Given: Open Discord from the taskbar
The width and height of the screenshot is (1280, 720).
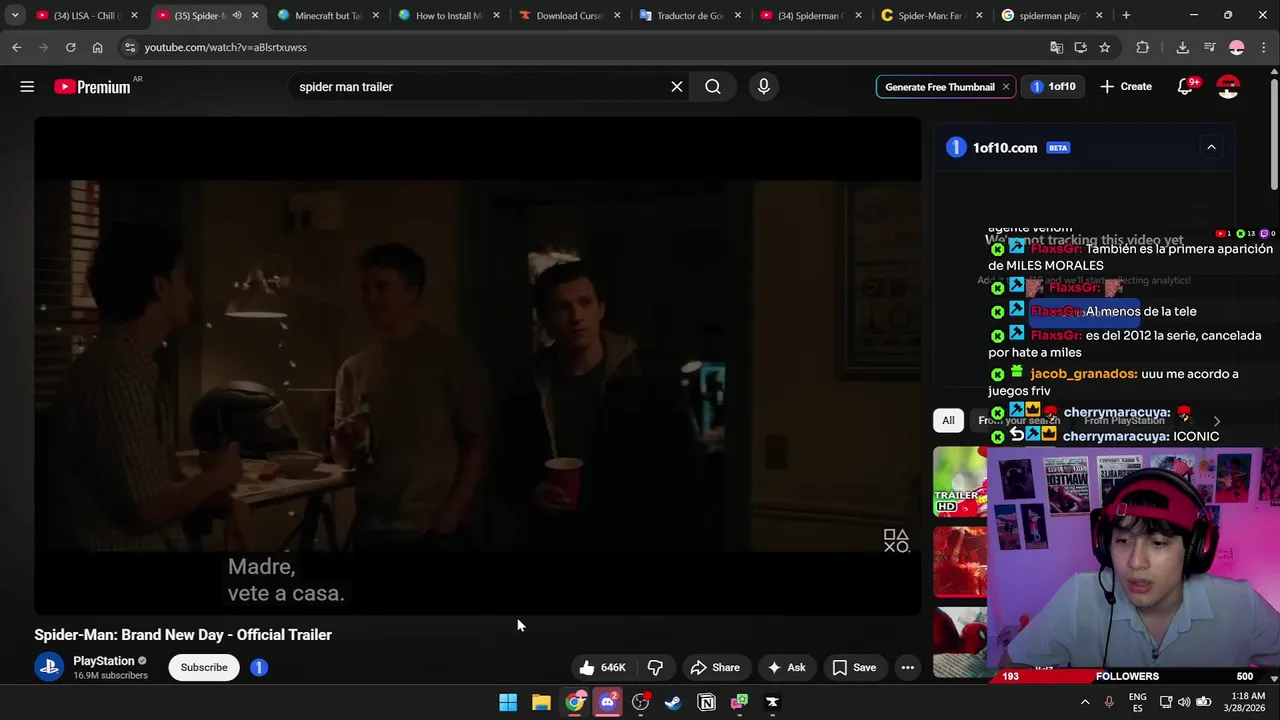Looking at the screenshot, I should pos(607,702).
